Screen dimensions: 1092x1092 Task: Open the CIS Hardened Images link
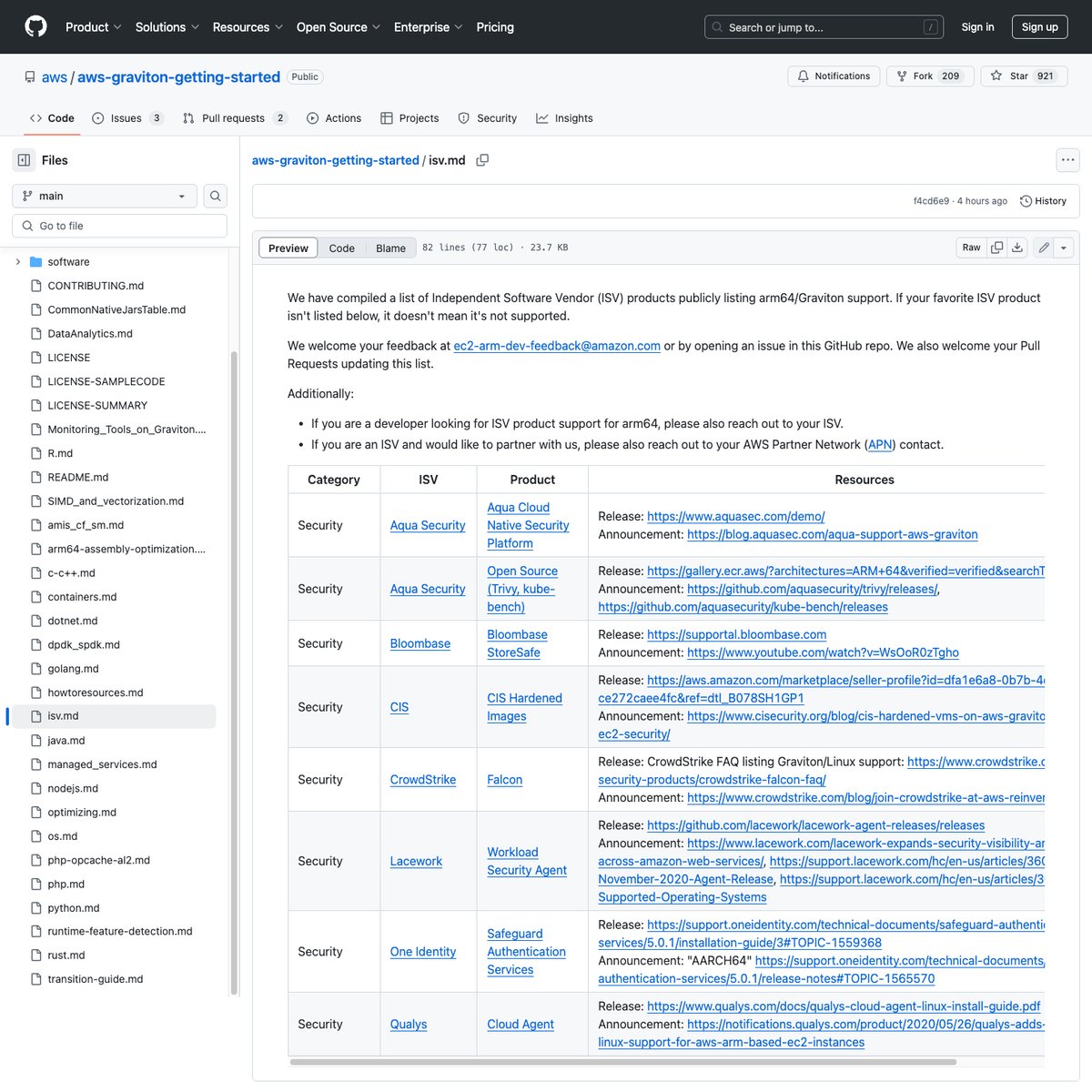(x=524, y=707)
